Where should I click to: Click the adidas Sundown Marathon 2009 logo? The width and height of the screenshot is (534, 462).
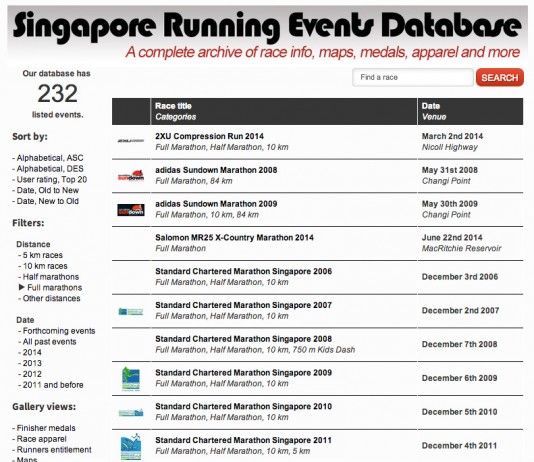point(131,210)
